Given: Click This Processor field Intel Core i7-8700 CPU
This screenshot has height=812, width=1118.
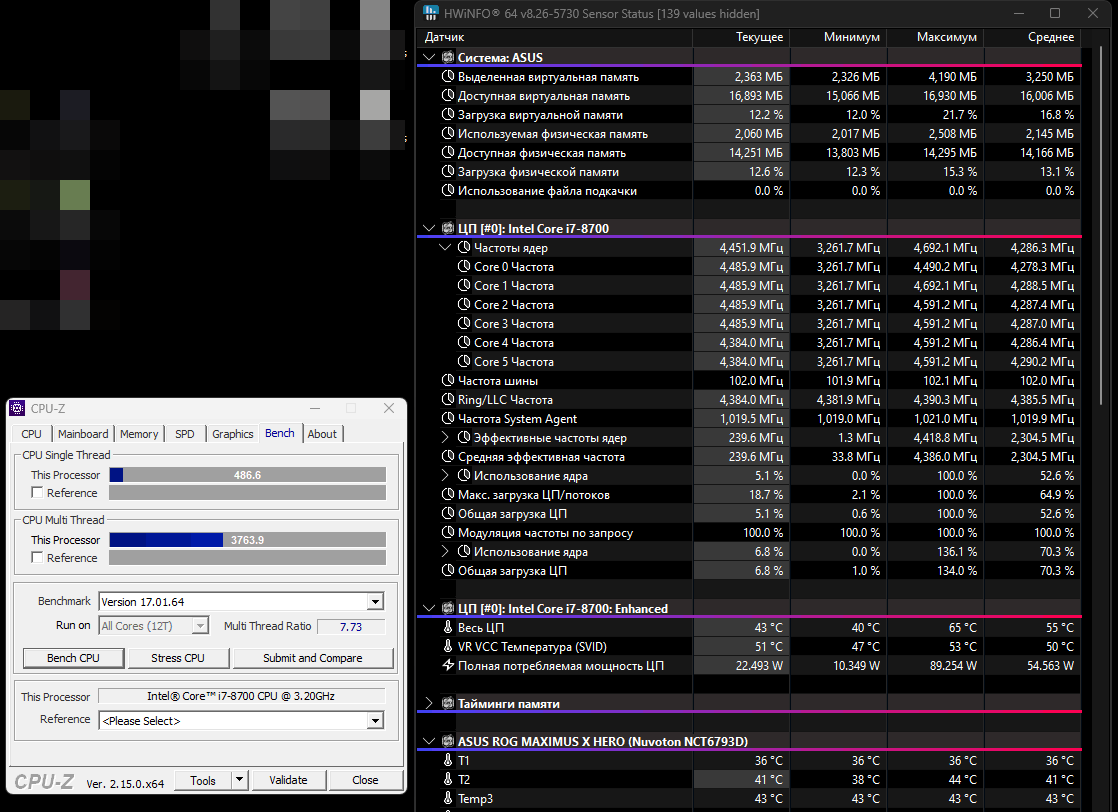Looking at the screenshot, I should (x=241, y=696).
